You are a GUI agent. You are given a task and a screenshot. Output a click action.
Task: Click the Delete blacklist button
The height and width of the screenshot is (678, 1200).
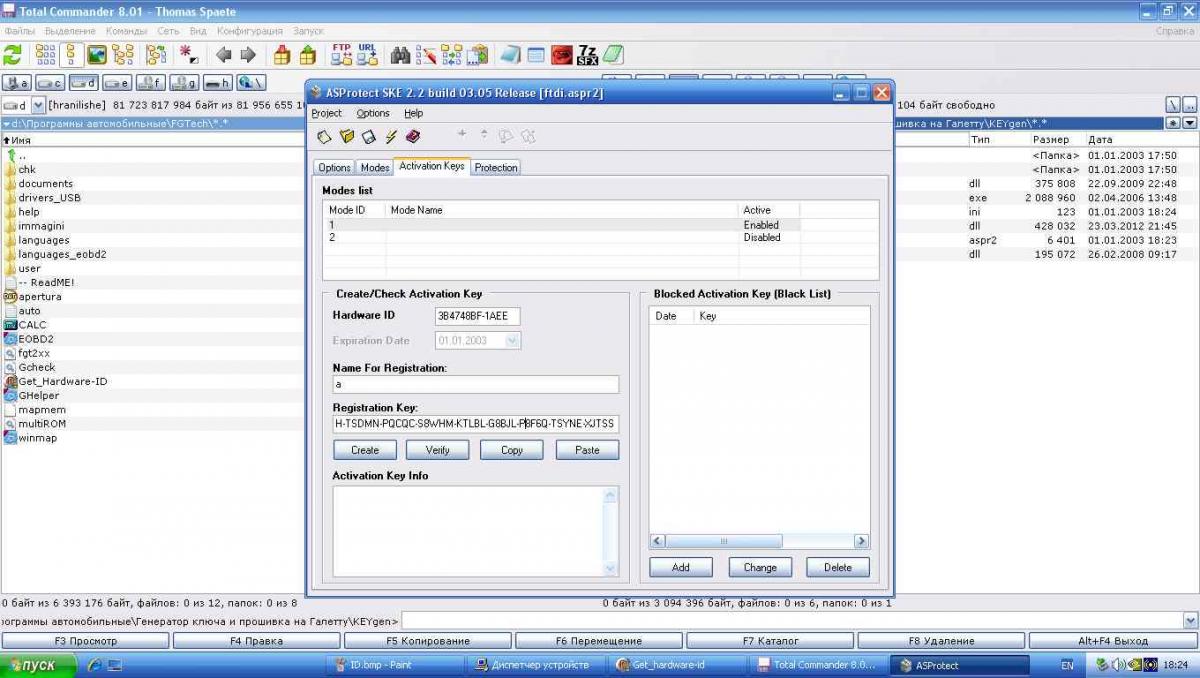pyautogui.click(x=838, y=567)
